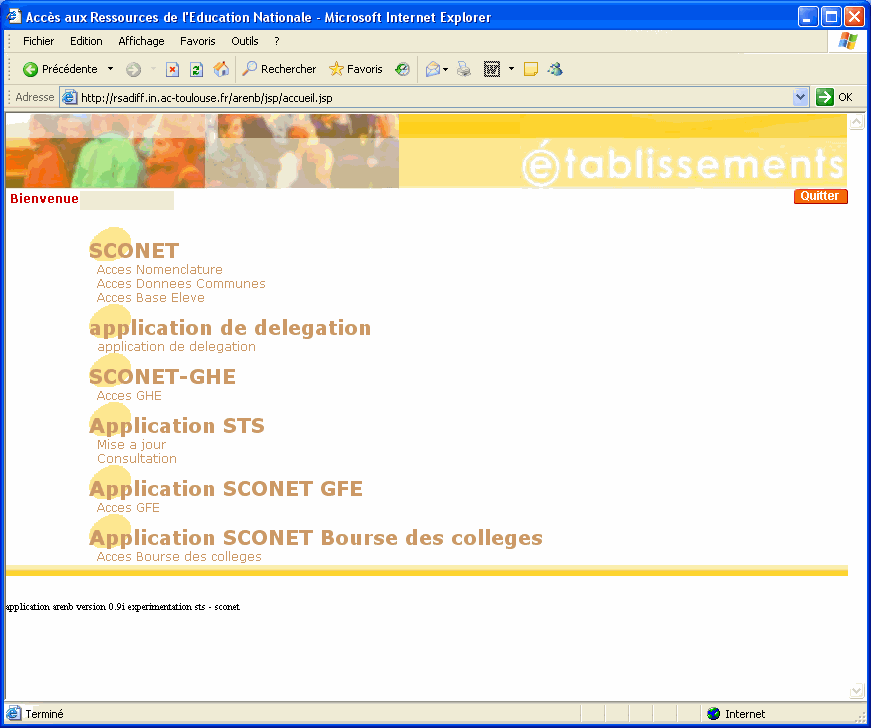The width and height of the screenshot is (871, 728).
Task: Expand the Edit with Word dropdown arrow
Action: 511,69
